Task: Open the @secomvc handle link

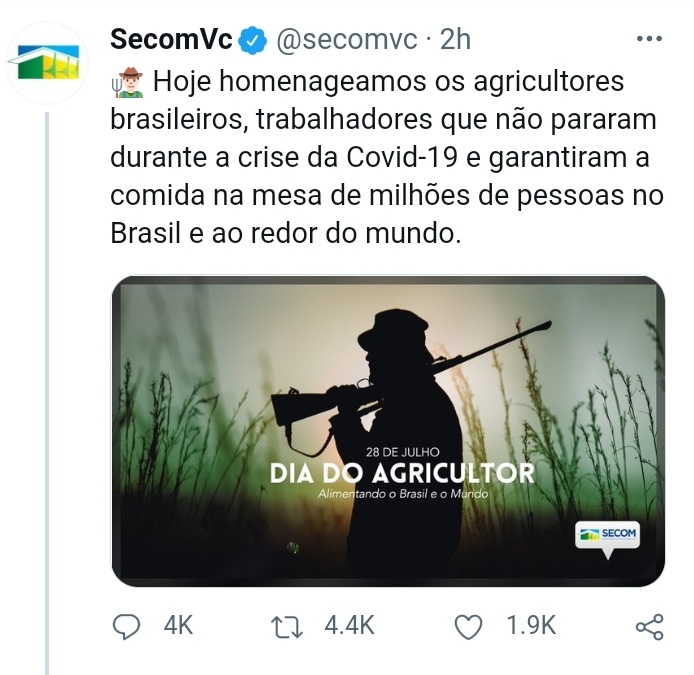Action: (x=347, y=40)
